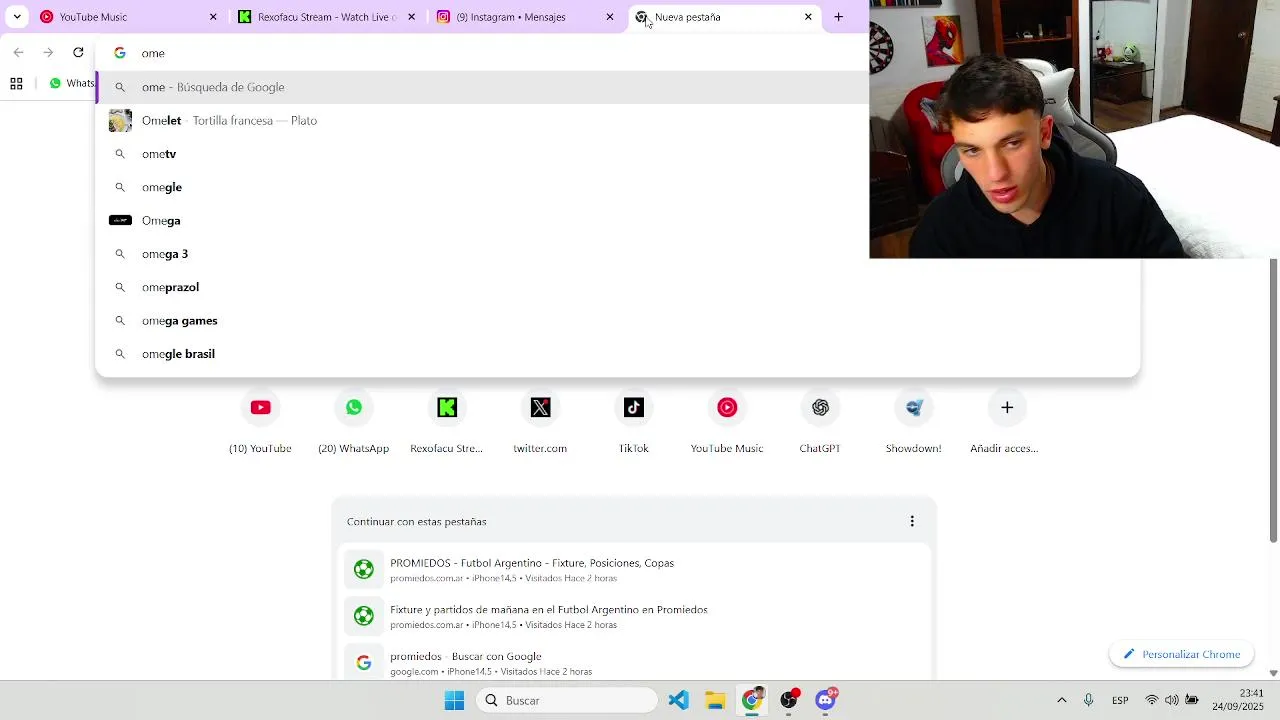Choose the omega games suggestion
This screenshot has width=1280, height=720.
pos(617,321)
